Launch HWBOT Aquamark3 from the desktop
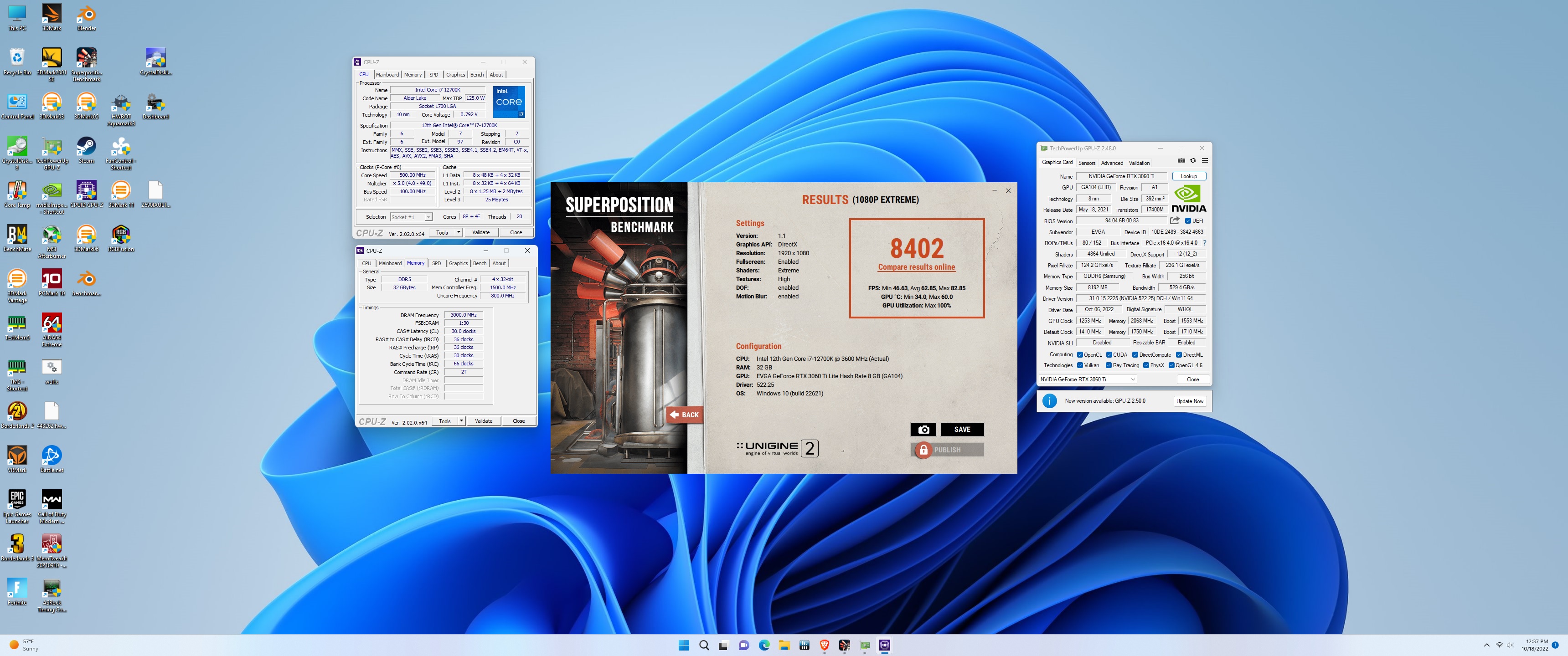1568x656 pixels. pos(121,110)
